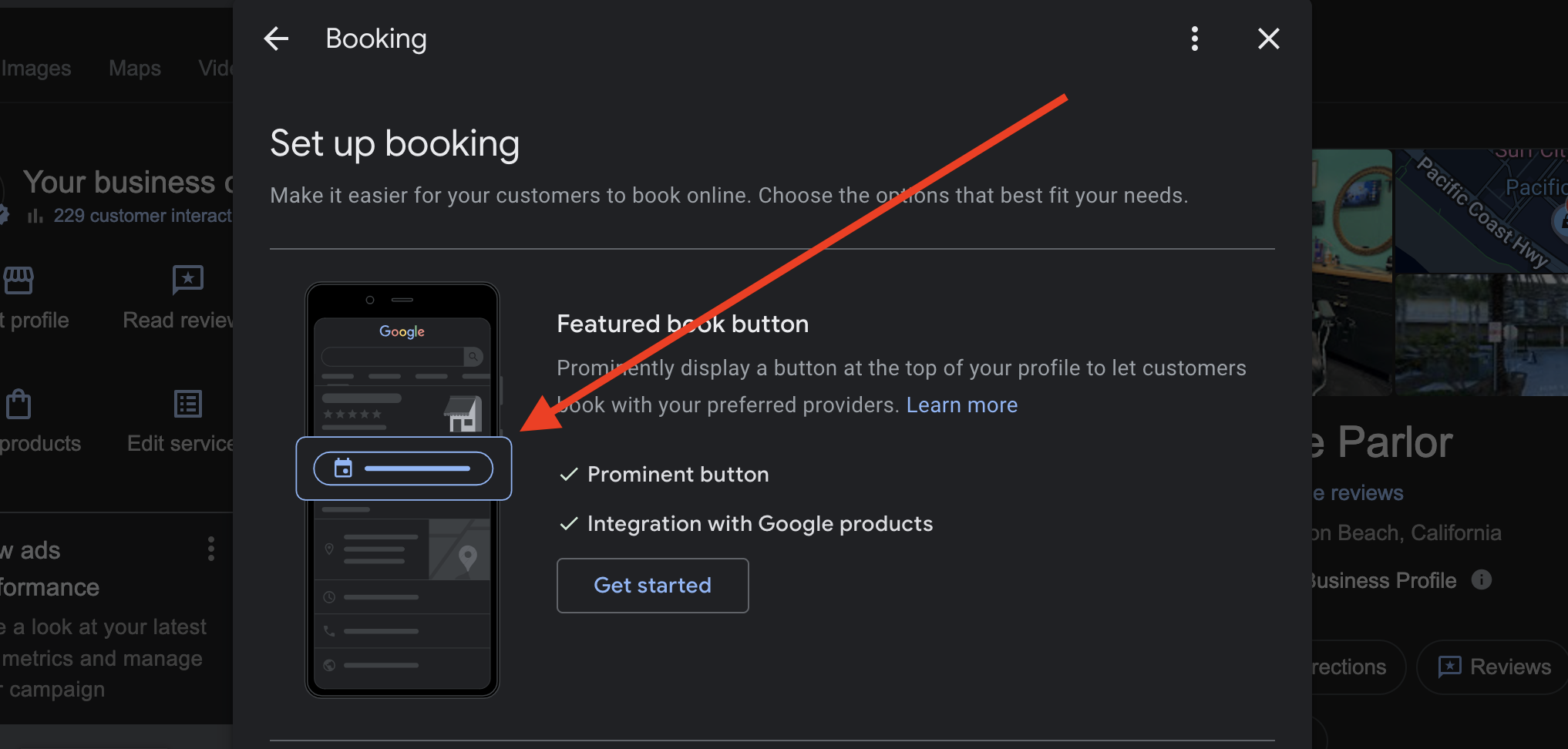Click the Reviews button with star icon
Viewport: 1568px width, 749px height.
tap(1494, 667)
